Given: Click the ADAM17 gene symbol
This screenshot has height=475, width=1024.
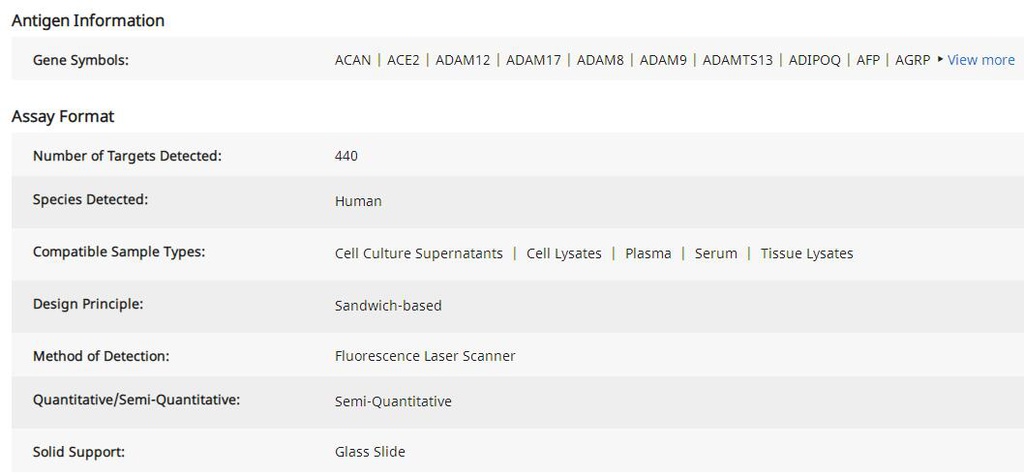Looking at the screenshot, I should (533, 60).
